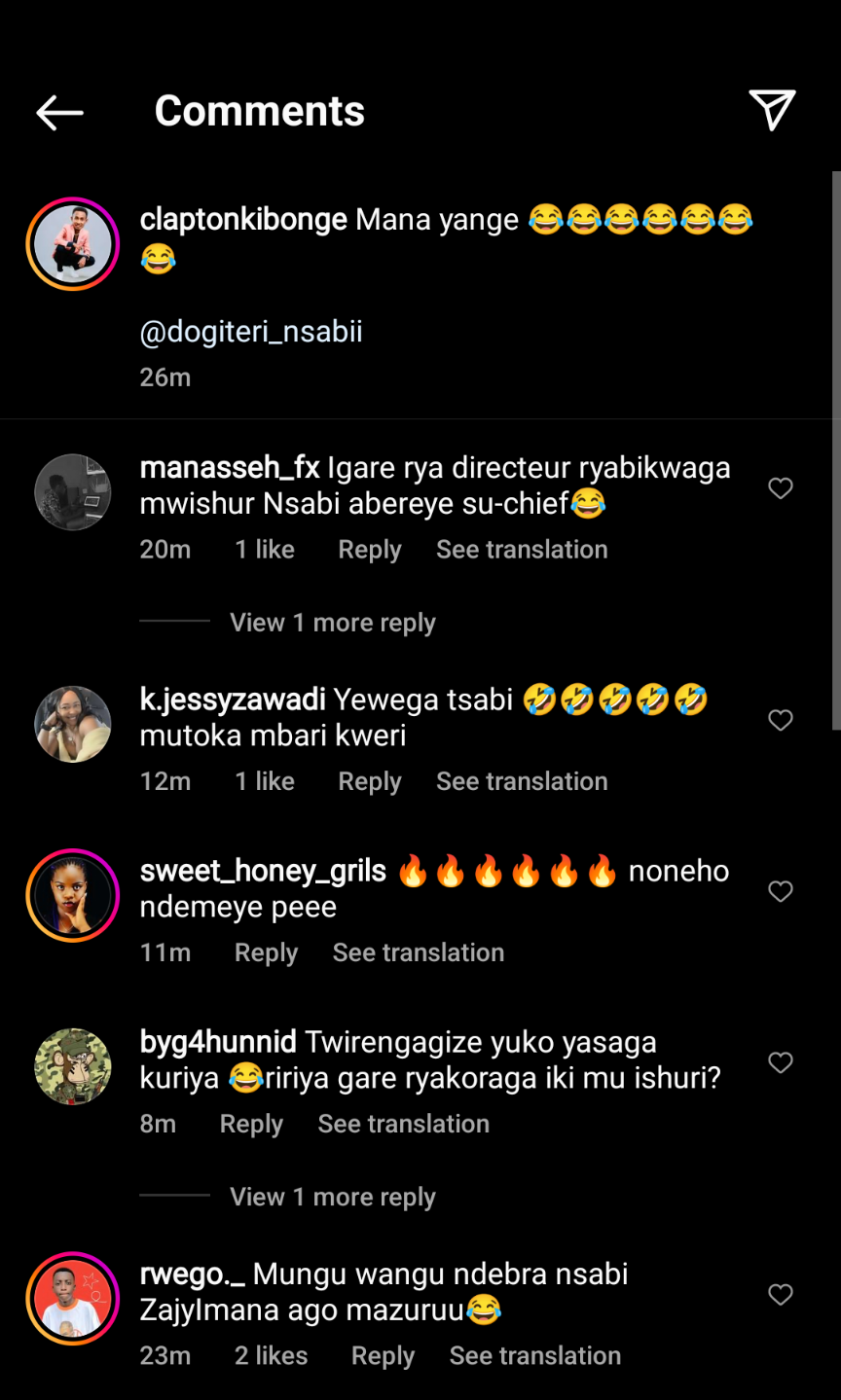Open rwego._ profile avatar
This screenshot has height=1400, width=841.
[x=73, y=1298]
